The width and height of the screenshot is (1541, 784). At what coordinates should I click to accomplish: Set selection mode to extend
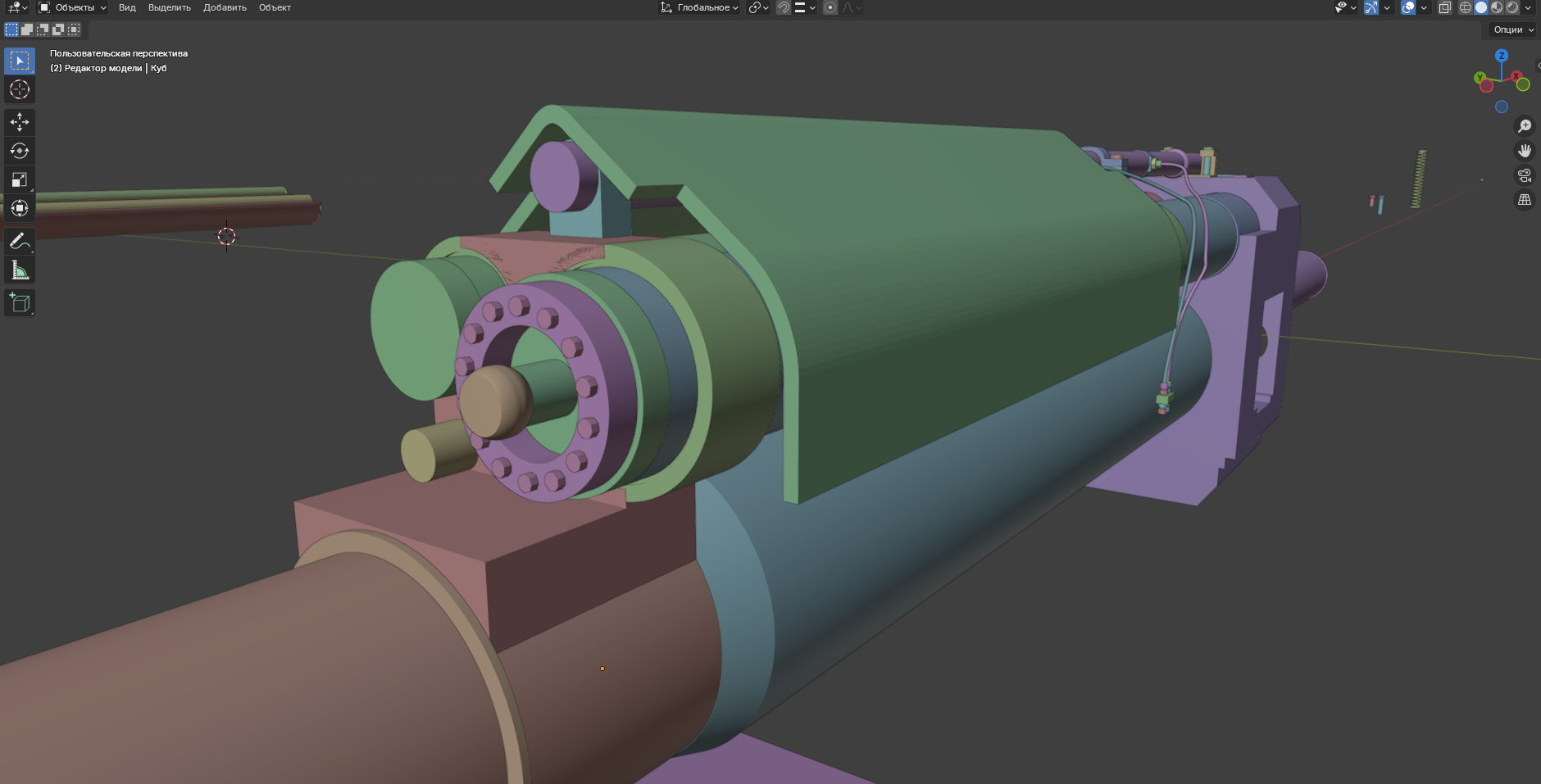coord(27,29)
